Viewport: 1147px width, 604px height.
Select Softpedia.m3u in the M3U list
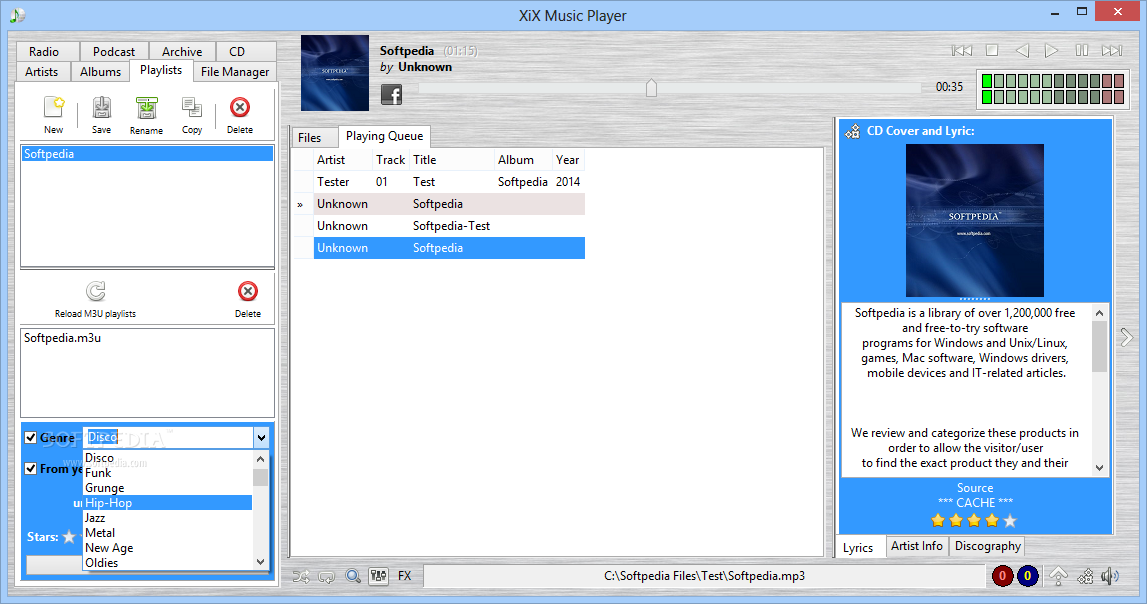coord(62,338)
